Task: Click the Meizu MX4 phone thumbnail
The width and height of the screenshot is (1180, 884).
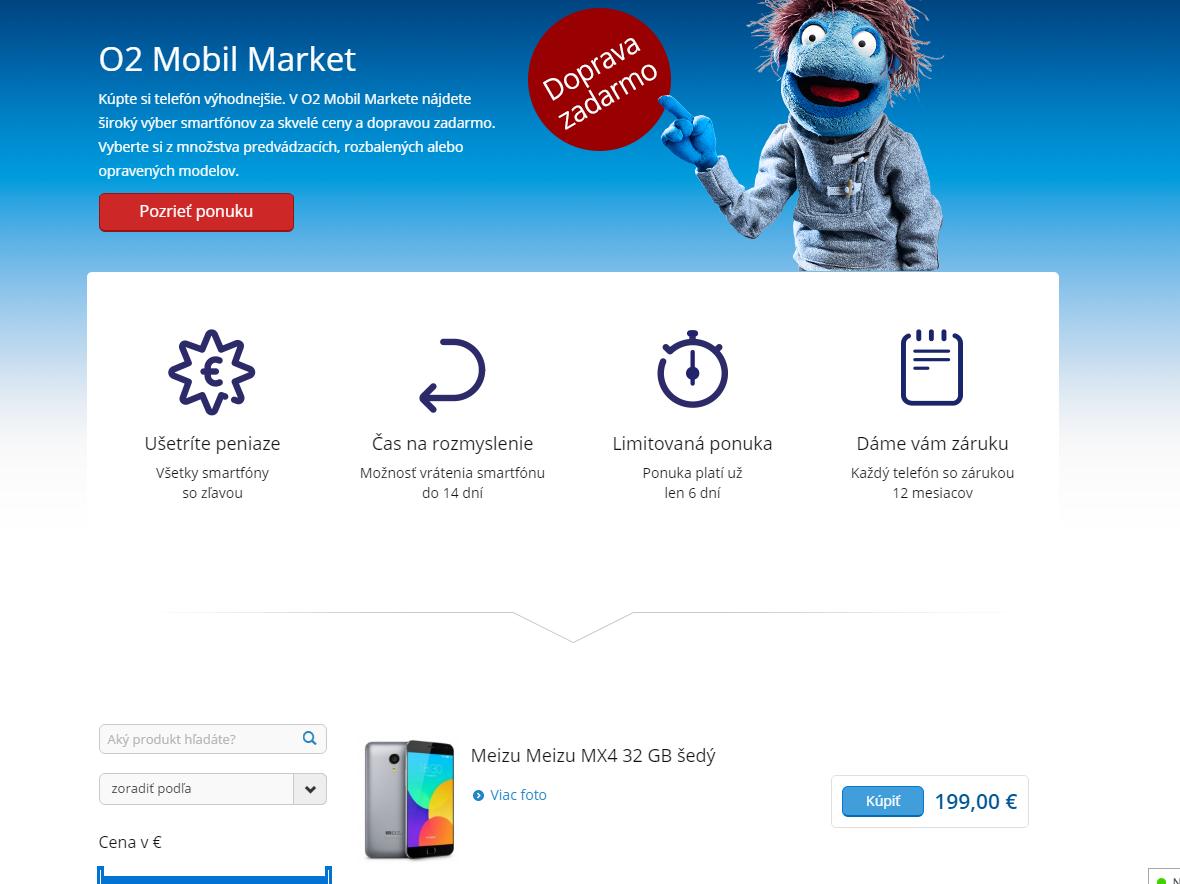Action: tap(409, 800)
